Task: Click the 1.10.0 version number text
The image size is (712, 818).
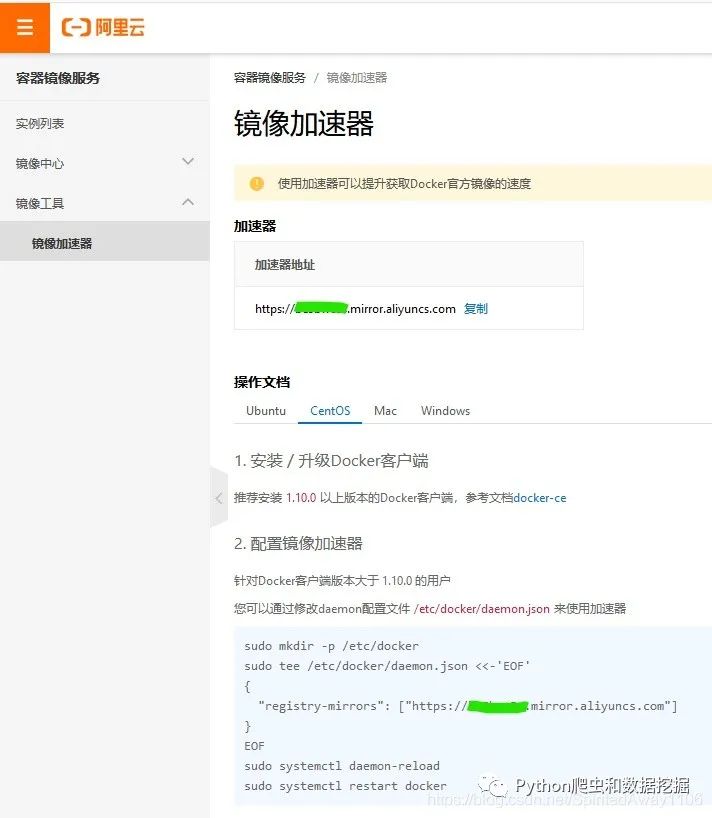Action: click(x=301, y=498)
